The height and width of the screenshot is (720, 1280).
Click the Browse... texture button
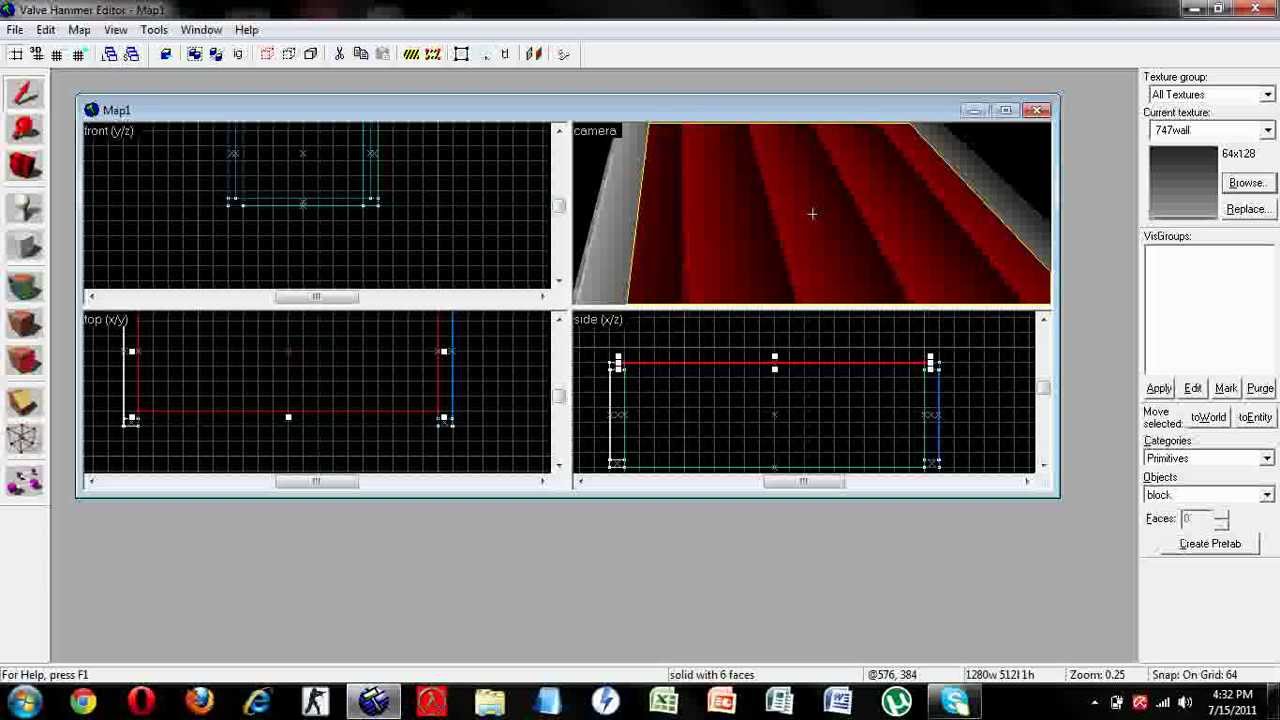[1247, 183]
